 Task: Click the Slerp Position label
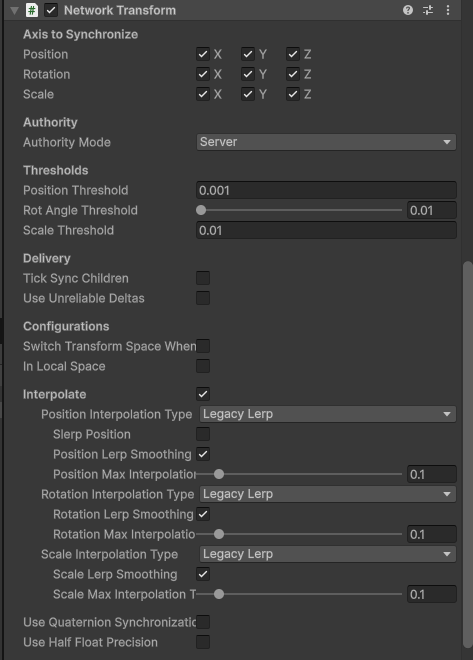[92, 434]
